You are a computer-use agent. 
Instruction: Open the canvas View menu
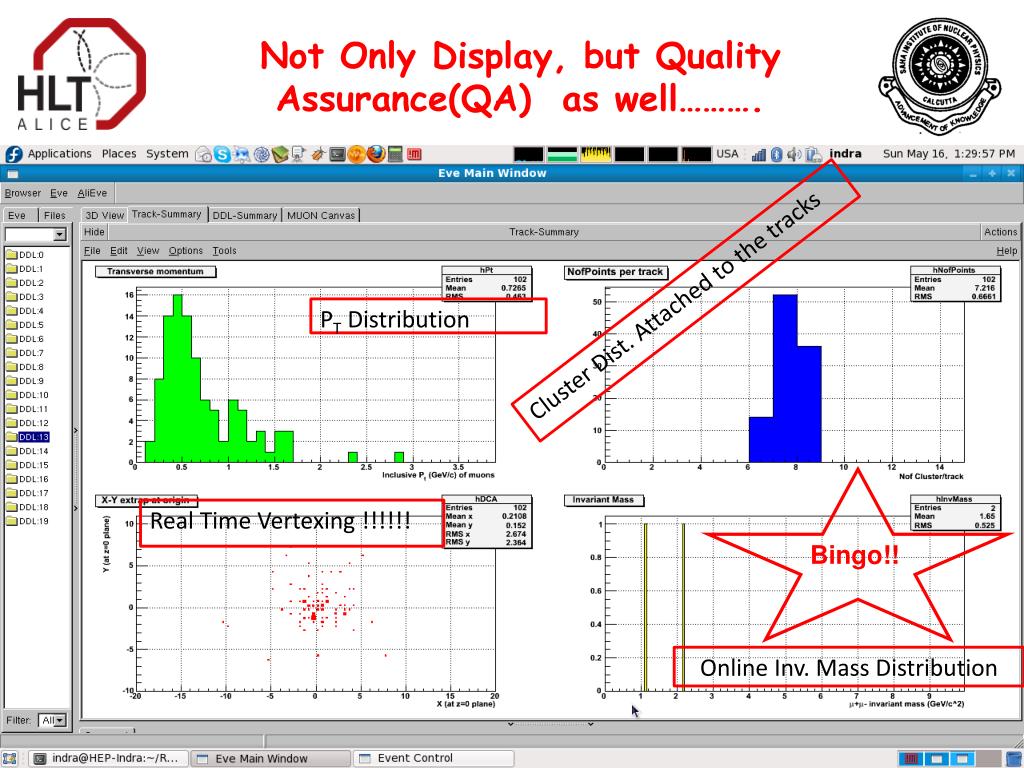(x=148, y=251)
